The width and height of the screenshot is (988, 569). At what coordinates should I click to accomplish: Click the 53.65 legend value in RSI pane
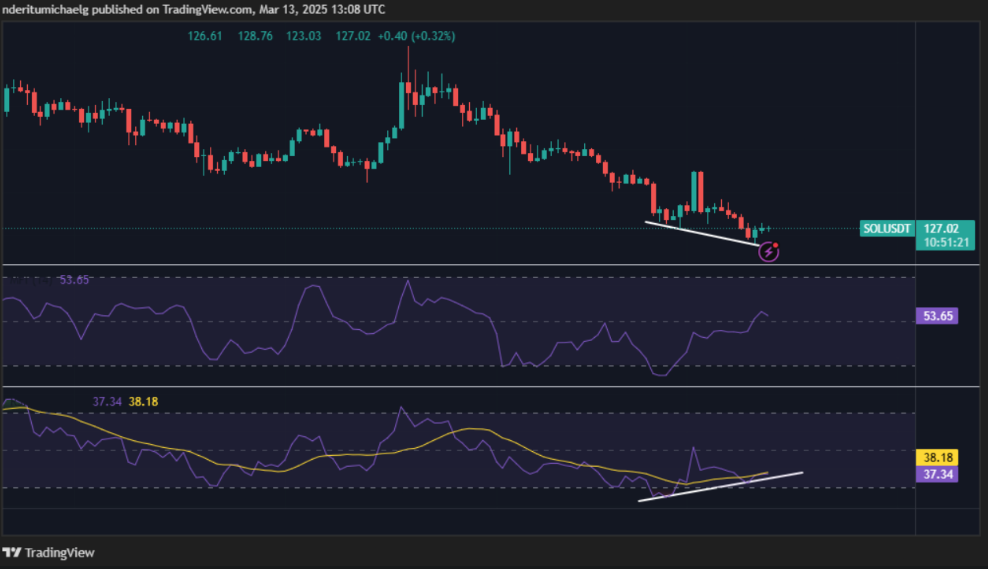74,280
